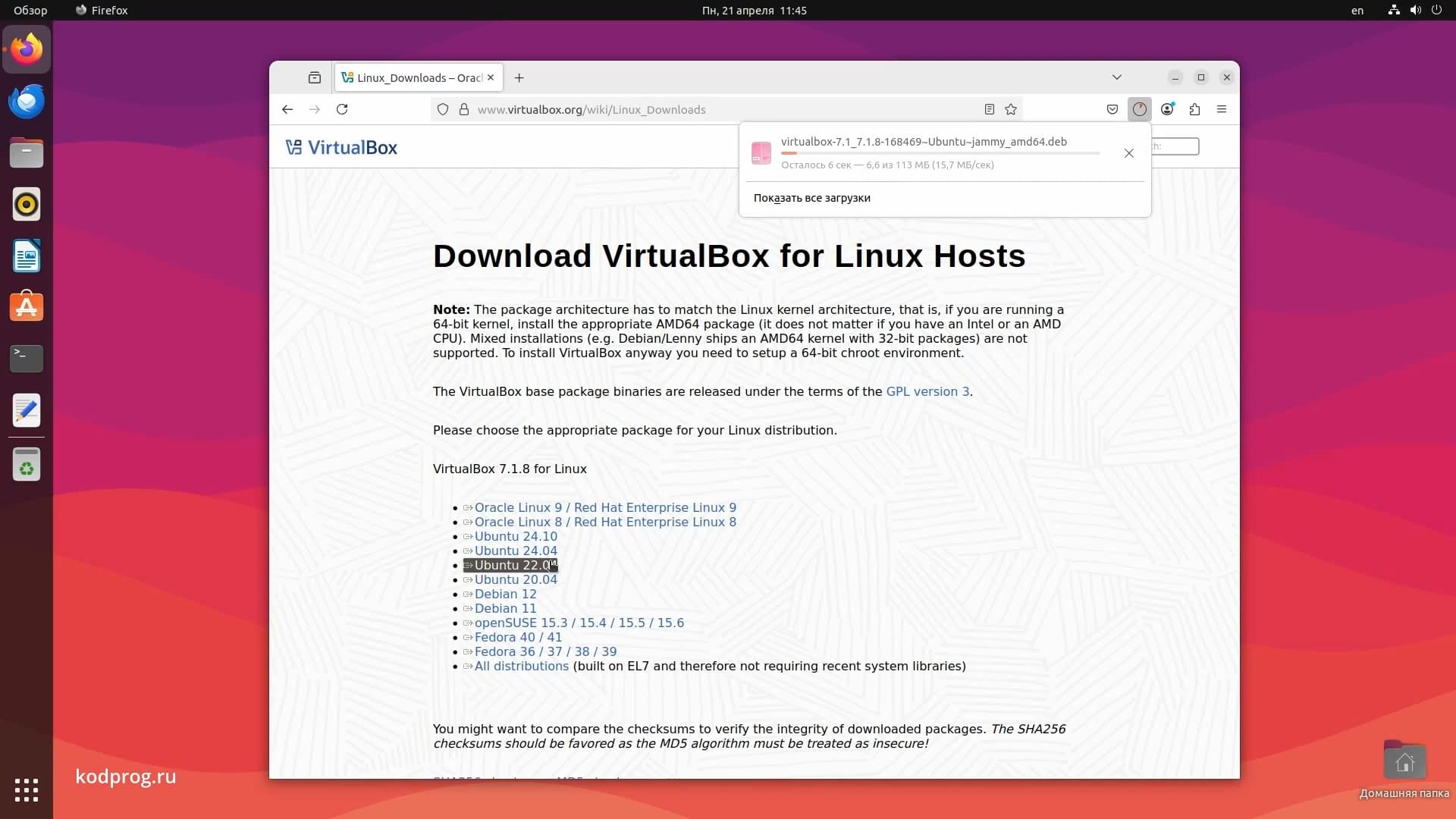Image resolution: width=1456 pixels, height=819 pixels.
Task: Go forward with the arrow button
Action: [315, 109]
